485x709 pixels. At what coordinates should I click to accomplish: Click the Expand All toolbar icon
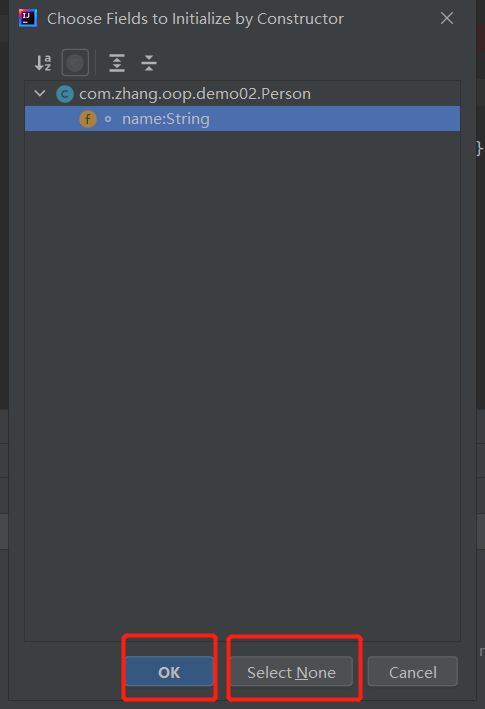click(117, 63)
